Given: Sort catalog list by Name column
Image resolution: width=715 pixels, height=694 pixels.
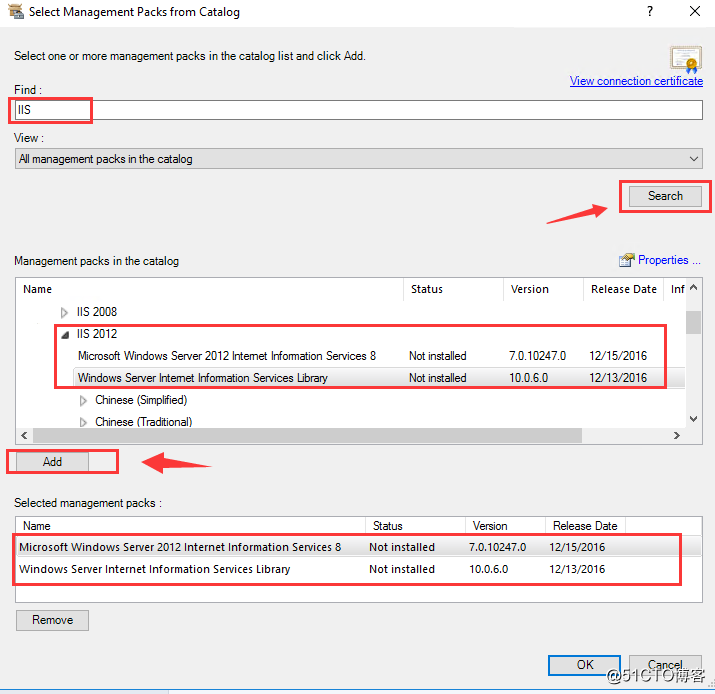Looking at the screenshot, I should (x=210, y=289).
